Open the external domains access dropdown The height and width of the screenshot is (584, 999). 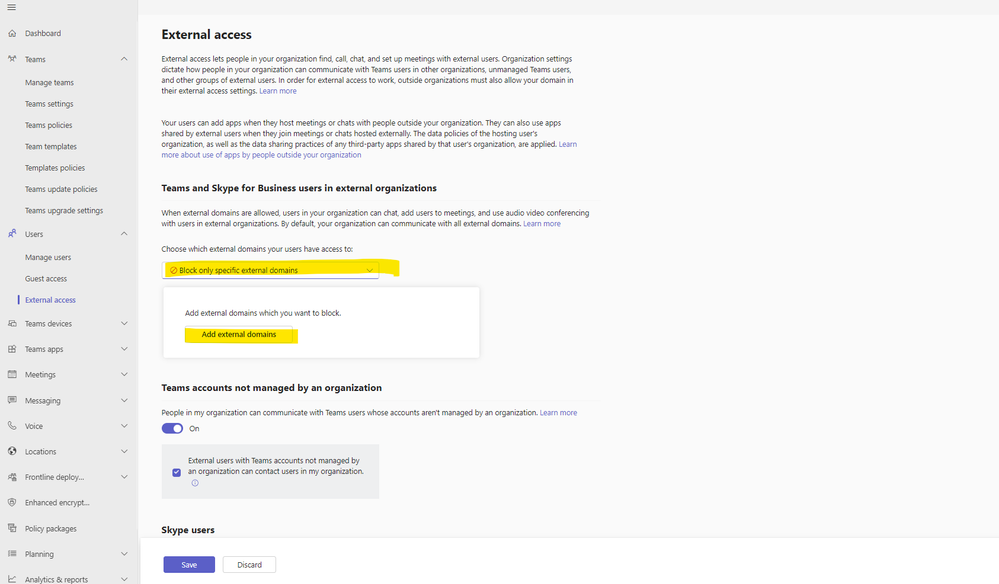click(x=270, y=270)
